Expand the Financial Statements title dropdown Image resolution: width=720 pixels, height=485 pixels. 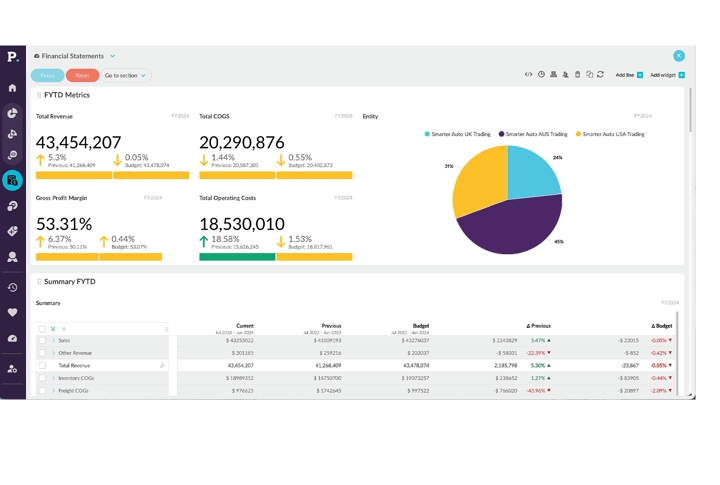tap(113, 56)
